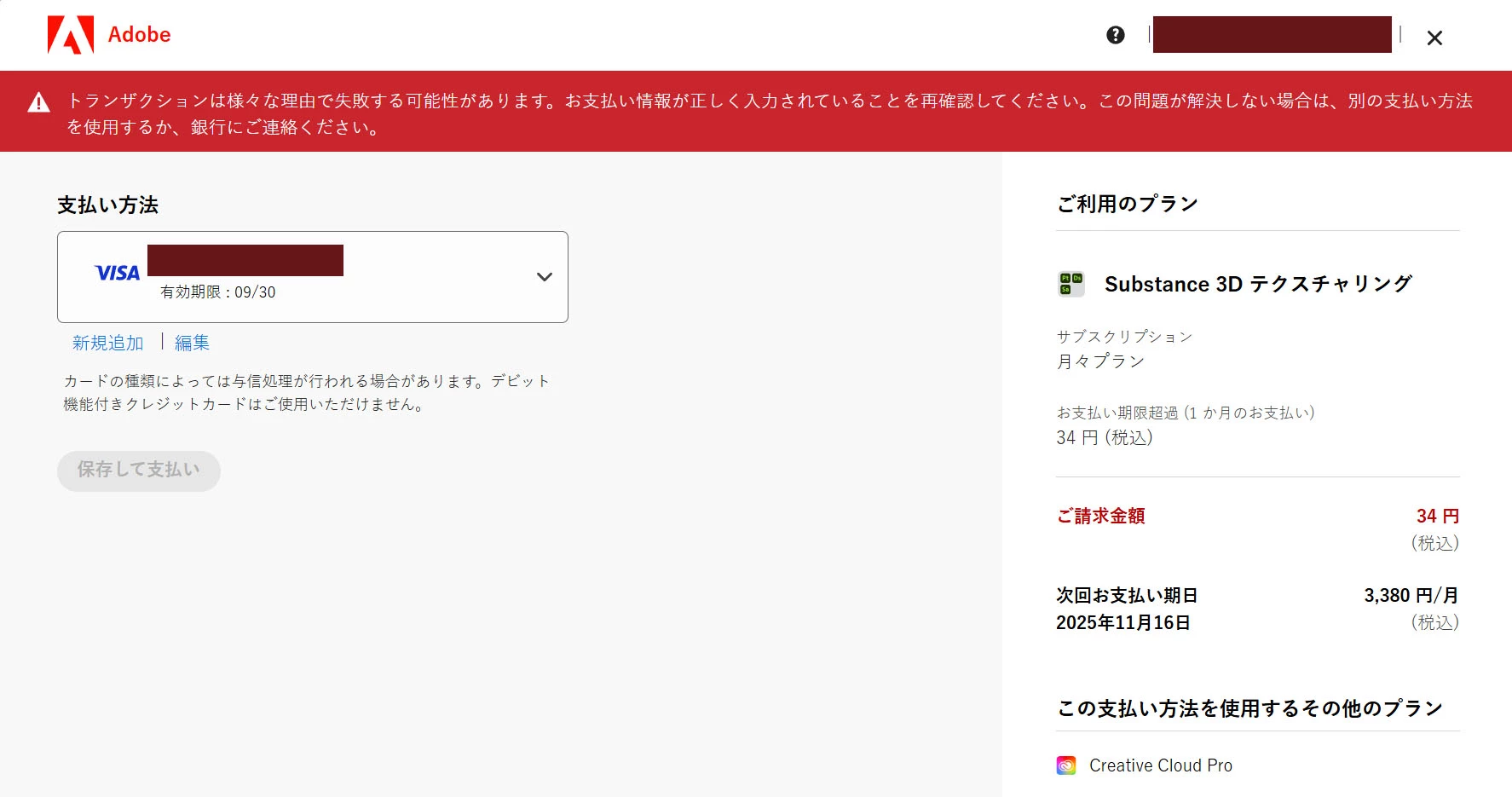Click the 編集 link
Viewport: 1512px width, 797px height.
coord(192,343)
